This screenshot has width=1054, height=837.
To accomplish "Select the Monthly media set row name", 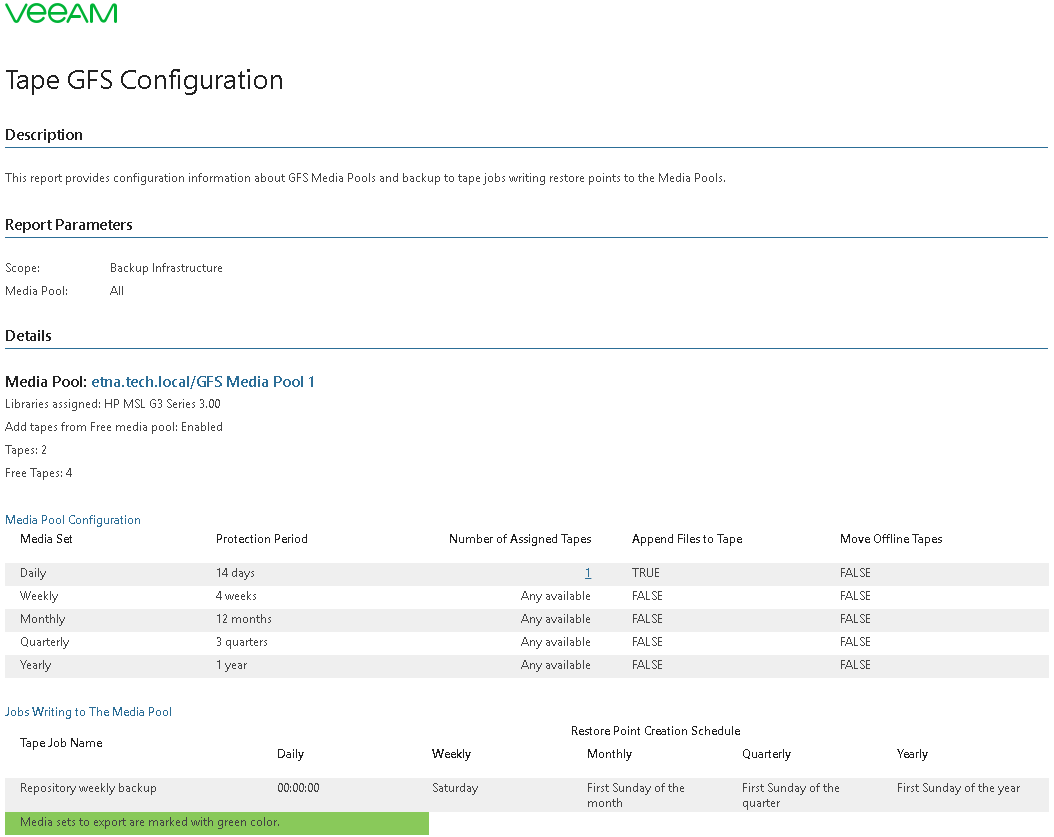I will click(x=42, y=619).
